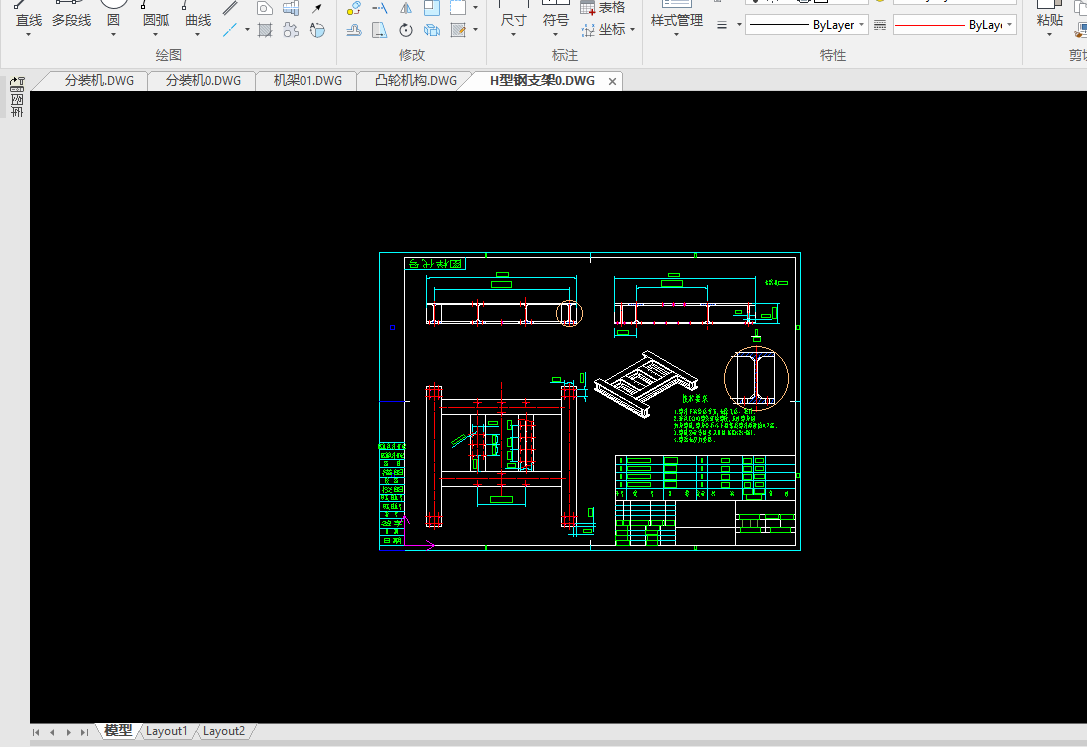Go to next layout tab arrow

click(68, 732)
